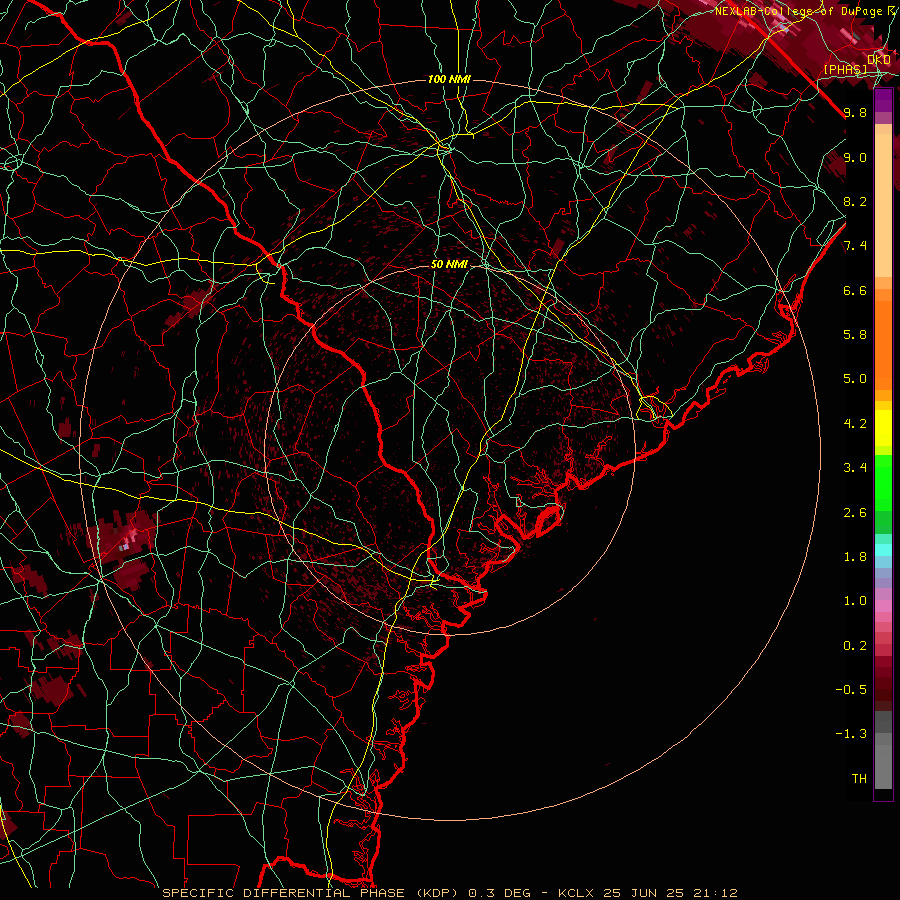The image size is (900, 900).
Task: Click the 8.2 value on the KDP scale
Action: point(855,201)
